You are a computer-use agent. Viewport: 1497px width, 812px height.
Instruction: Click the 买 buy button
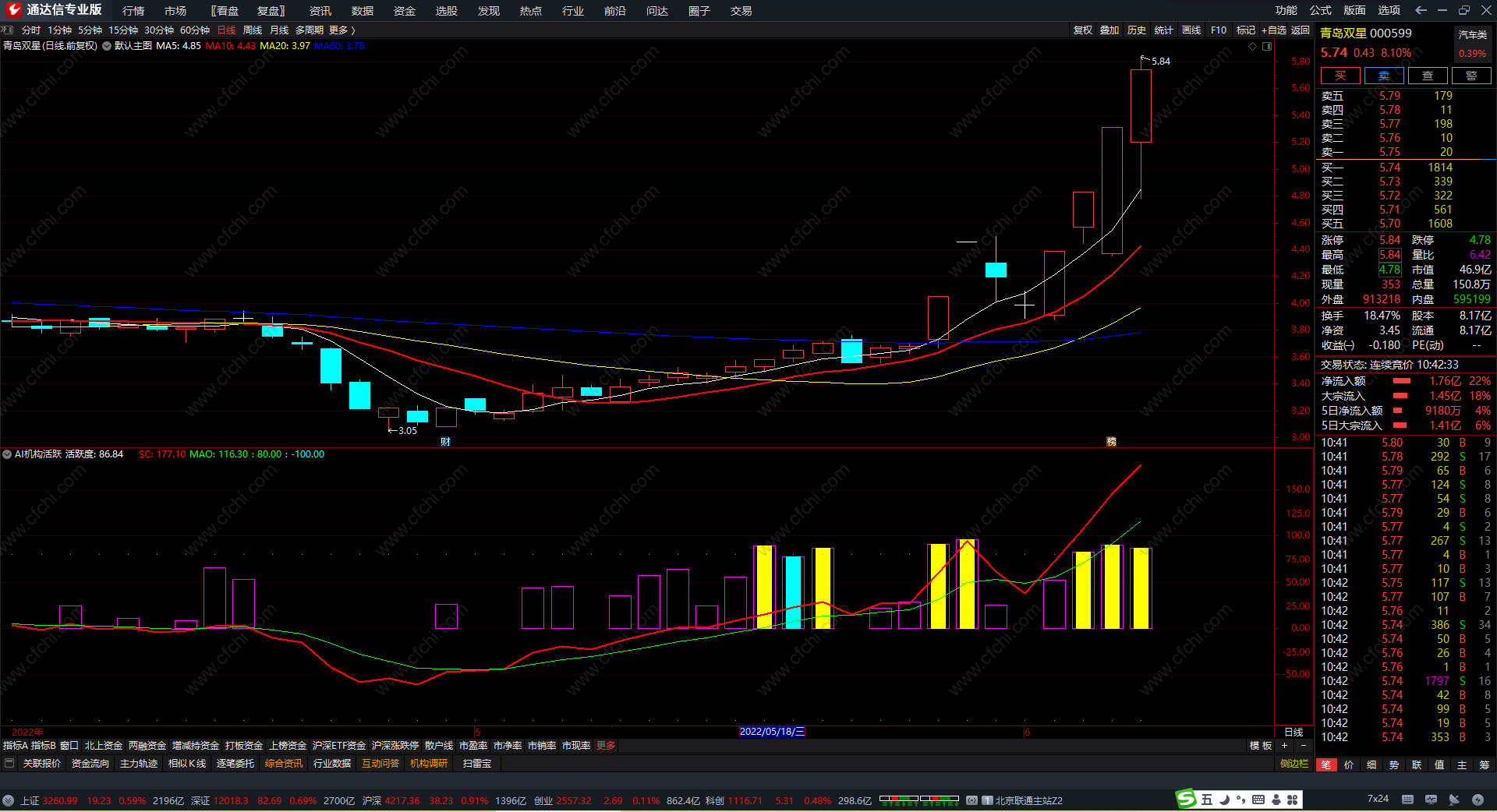[1340, 76]
